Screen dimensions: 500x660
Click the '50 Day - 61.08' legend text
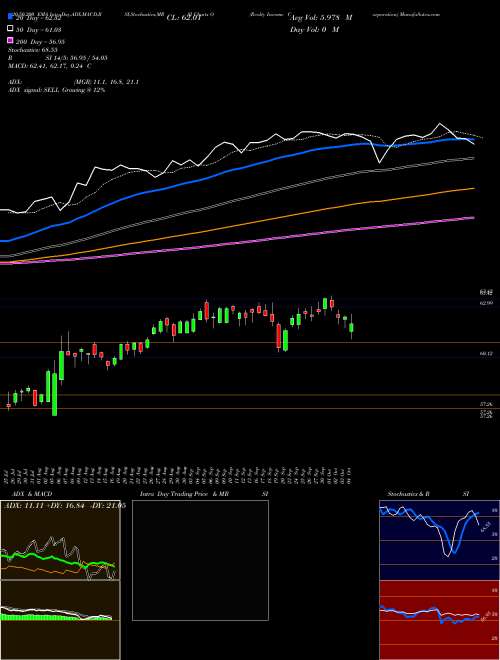[39, 29]
